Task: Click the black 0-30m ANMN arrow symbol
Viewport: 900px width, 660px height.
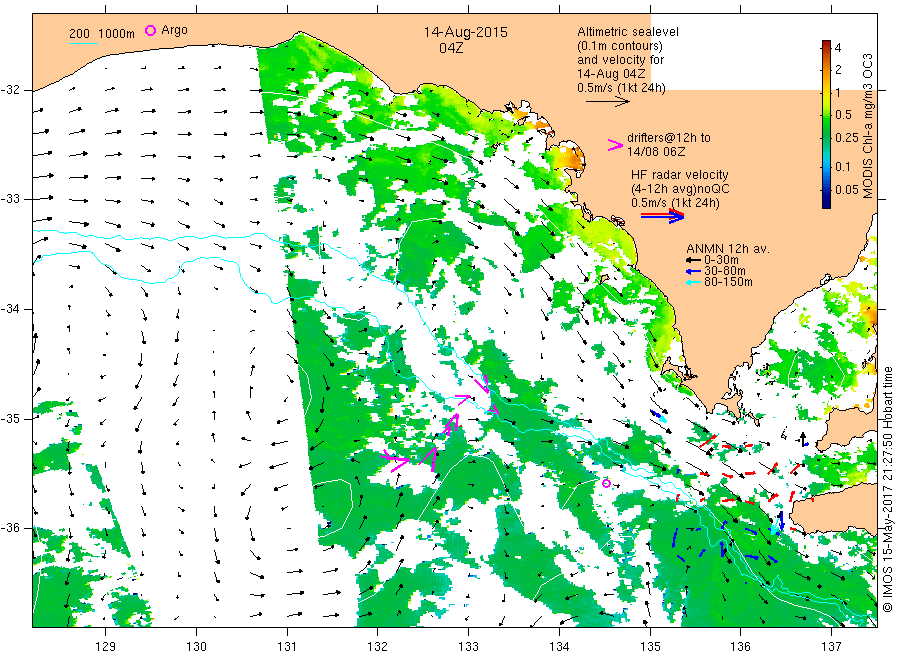Action: point(694,260)
